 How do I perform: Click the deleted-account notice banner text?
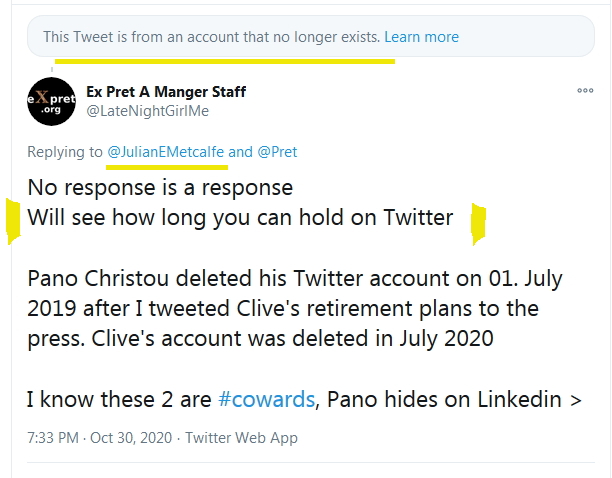tap(211, 37)
